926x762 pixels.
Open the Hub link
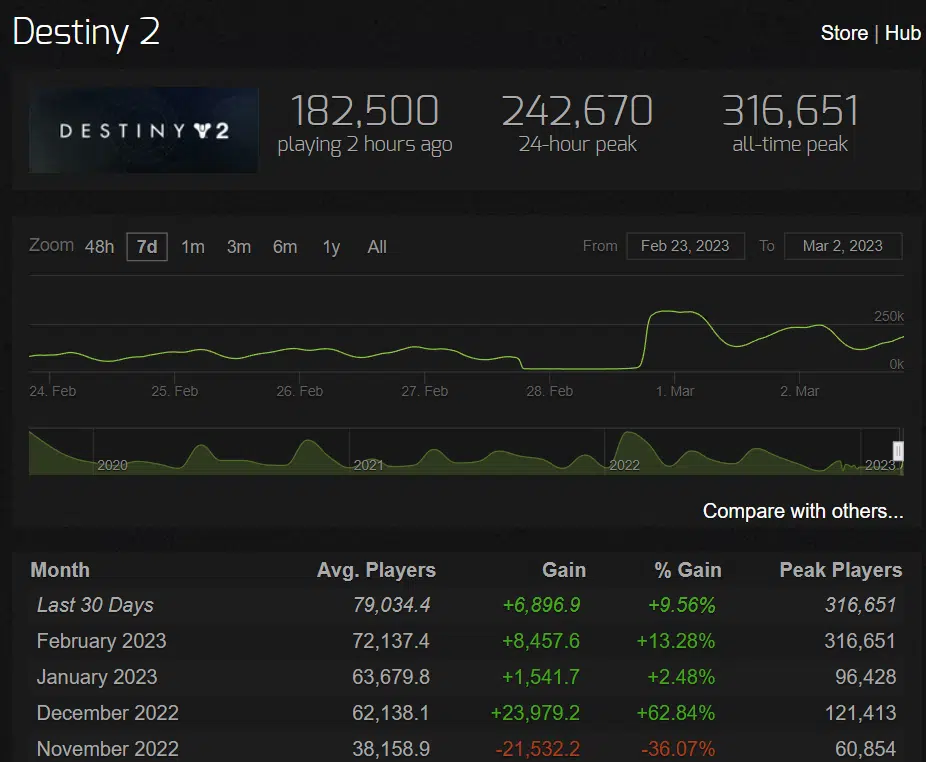tap(903, 32)
